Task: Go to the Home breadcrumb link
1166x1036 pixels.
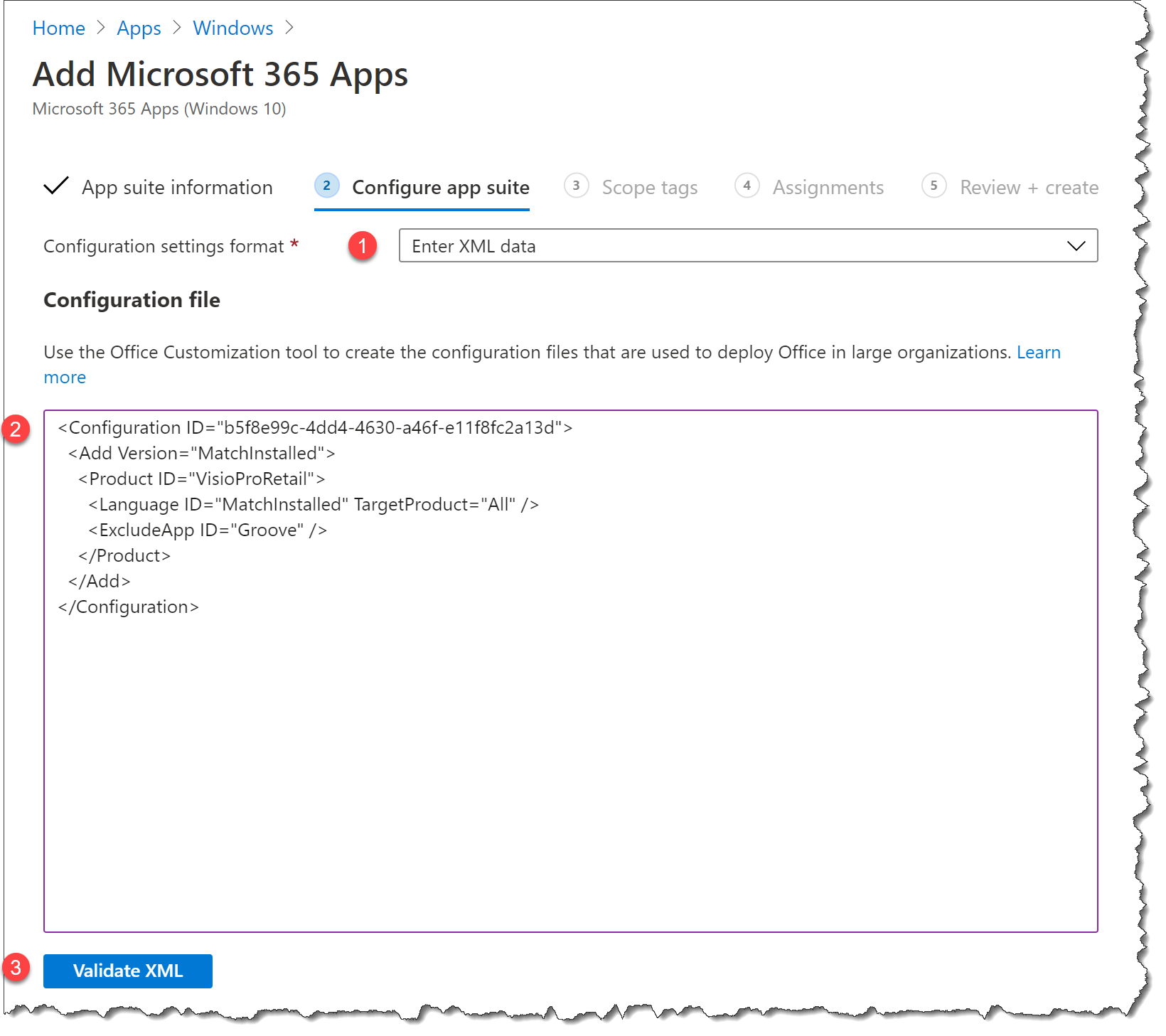Action: [x=58, y=28]
